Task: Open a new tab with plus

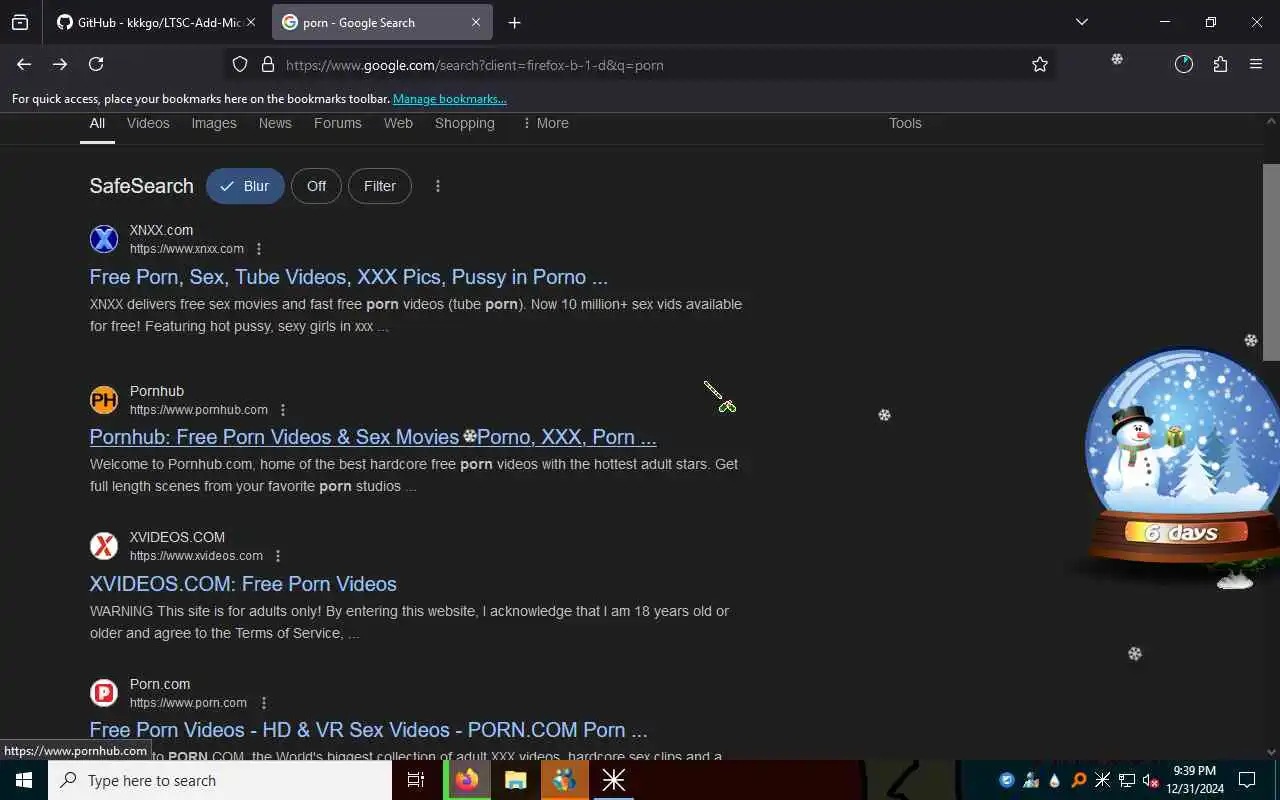Action: [514, 22]
